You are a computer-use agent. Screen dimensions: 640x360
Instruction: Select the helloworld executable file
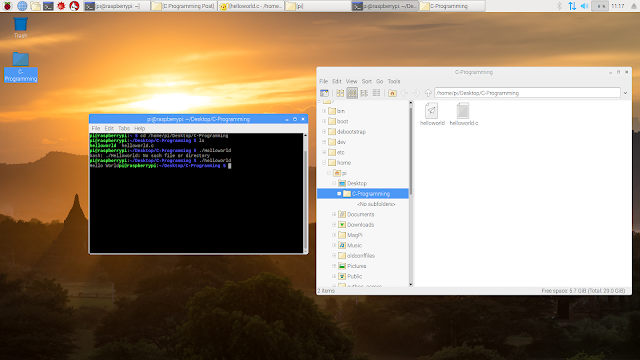(x=432, y=114)
